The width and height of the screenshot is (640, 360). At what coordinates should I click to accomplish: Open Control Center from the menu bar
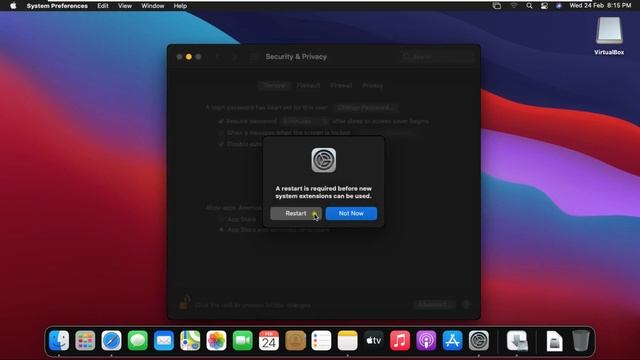coord(544,6)
